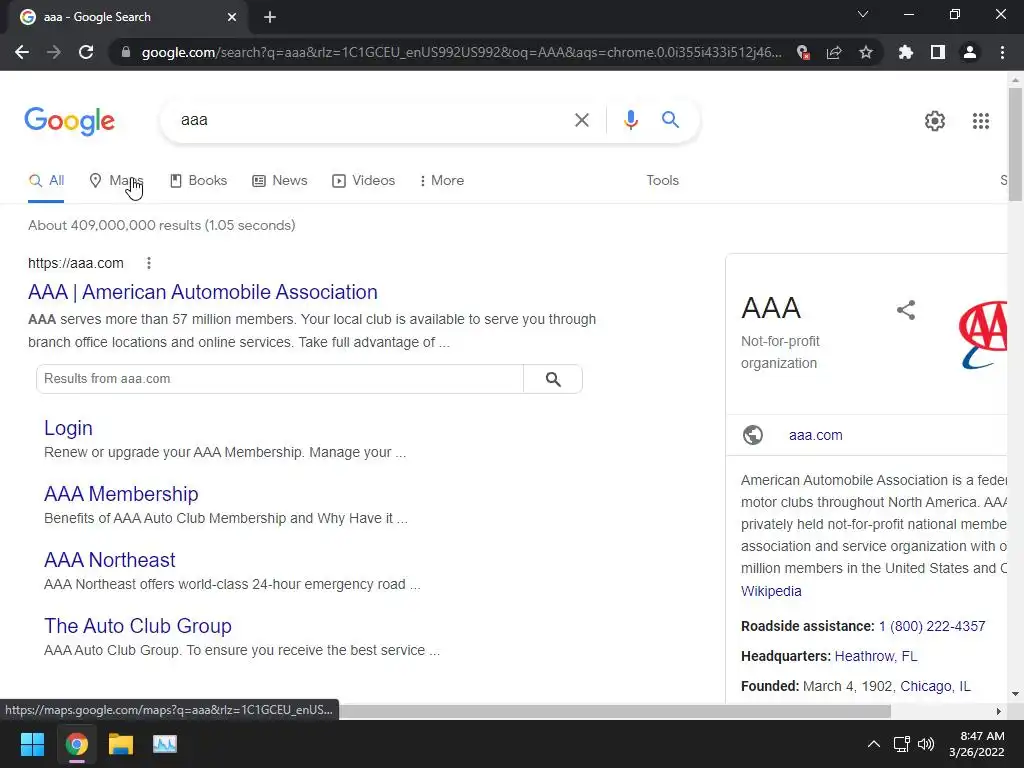1024x768 pixels.
Task: Open the AAA | American Automobile Association result
Action: (x=203, y=292)
